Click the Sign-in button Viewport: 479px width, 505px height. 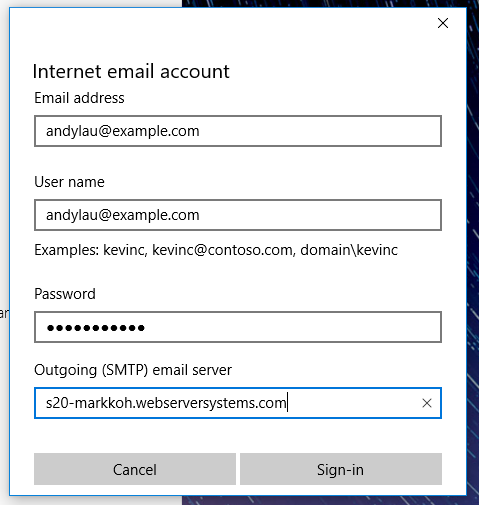[341, 469]
